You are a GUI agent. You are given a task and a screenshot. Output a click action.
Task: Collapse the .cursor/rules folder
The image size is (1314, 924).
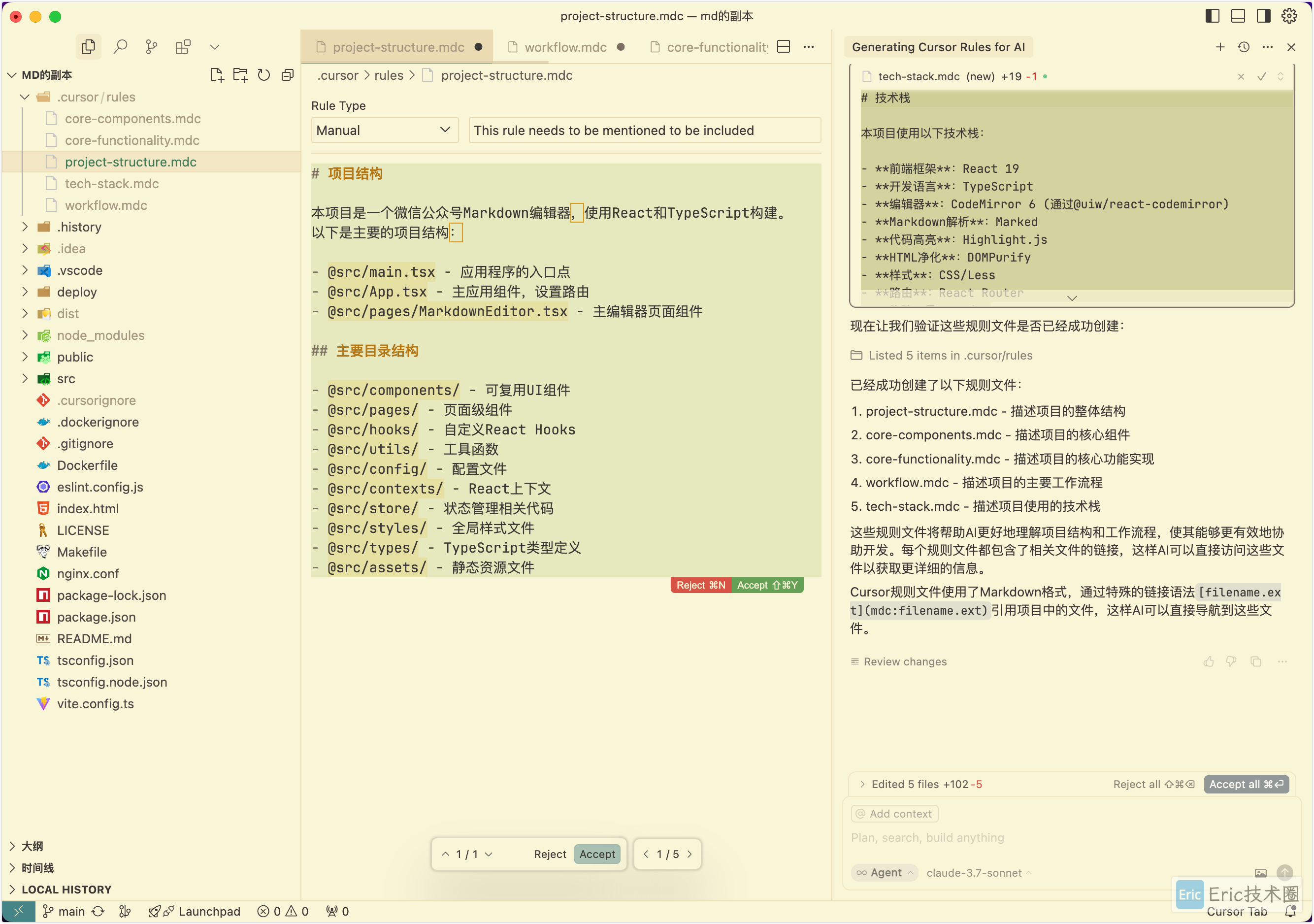(x=25, y=97)
